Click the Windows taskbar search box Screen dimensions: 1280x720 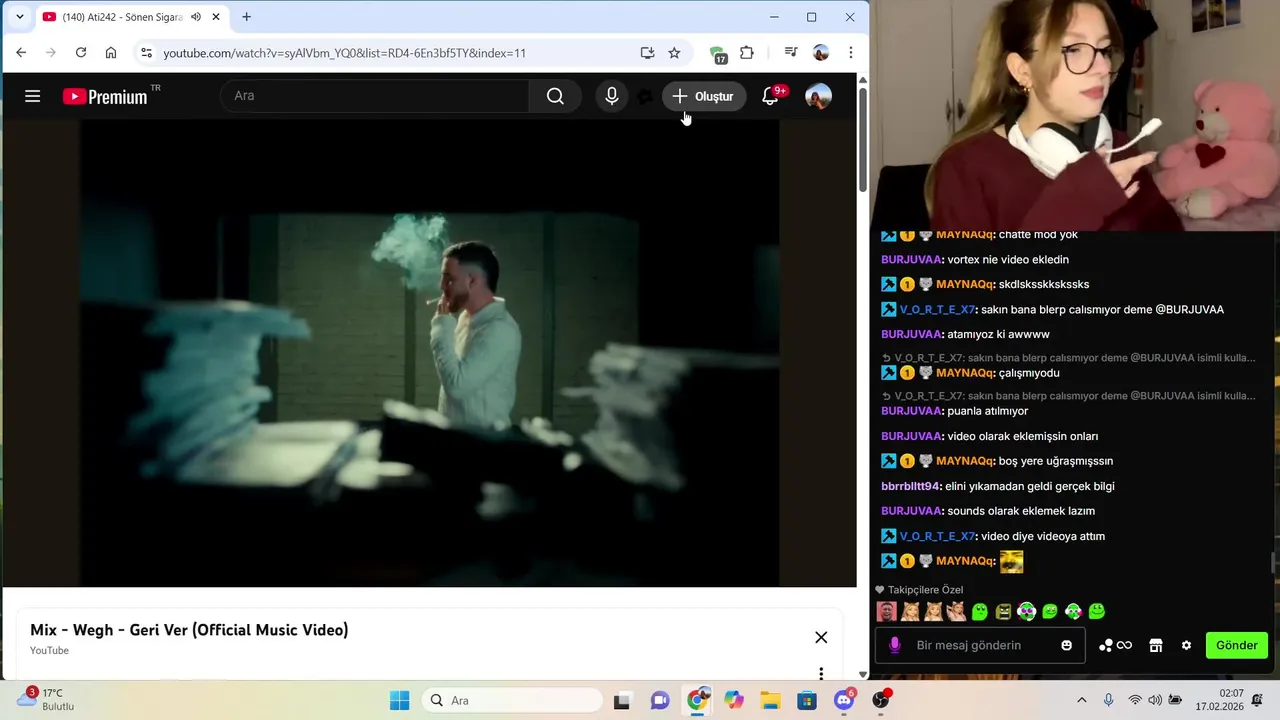(512, 700)
